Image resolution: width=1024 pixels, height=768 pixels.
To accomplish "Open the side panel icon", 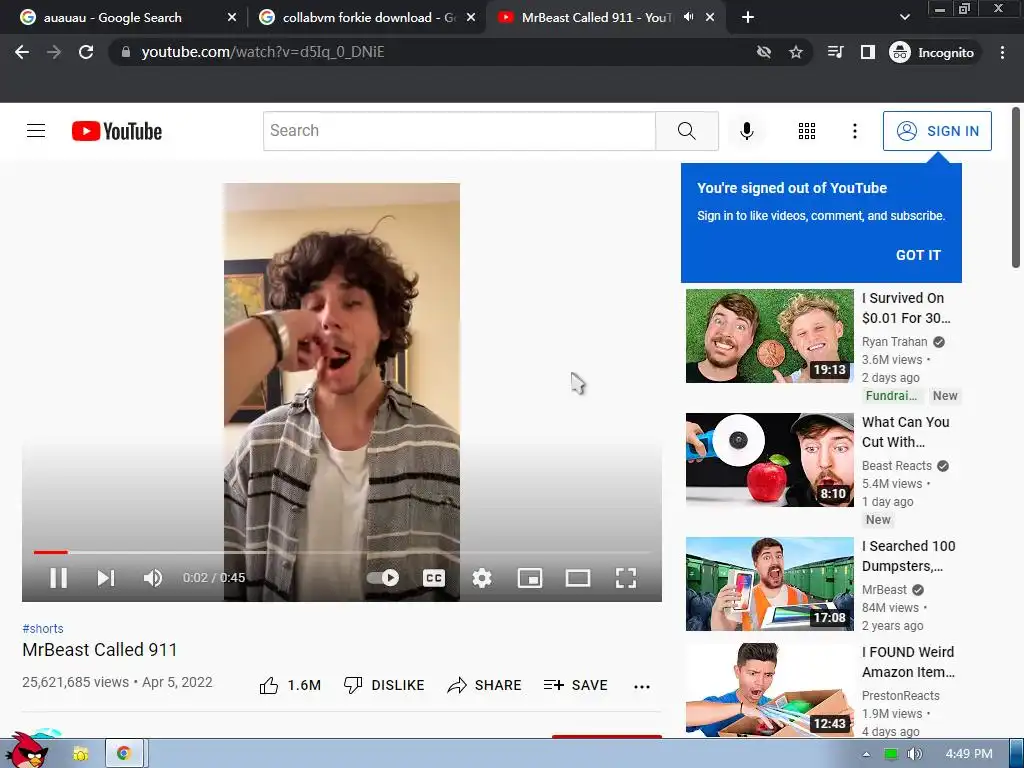I will 867,52.
